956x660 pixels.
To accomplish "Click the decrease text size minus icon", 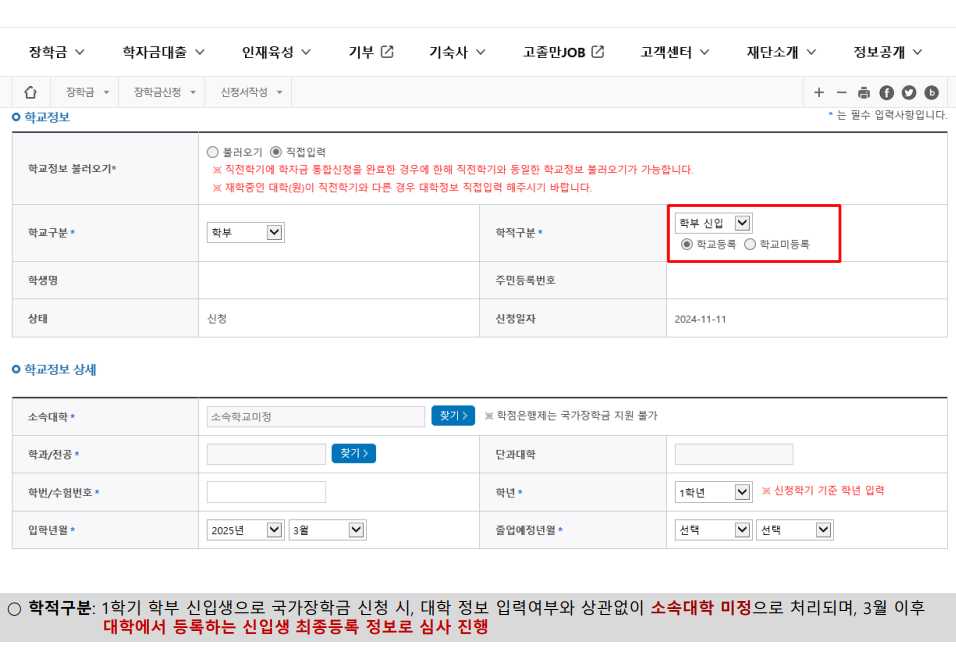I will [841, 93].
